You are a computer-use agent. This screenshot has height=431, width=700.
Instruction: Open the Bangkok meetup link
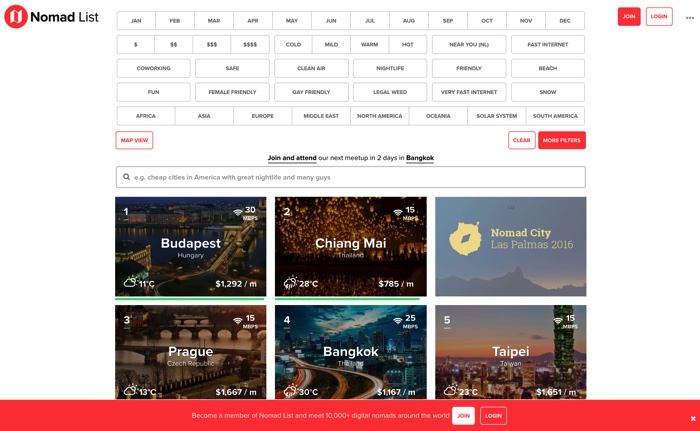tap(420, 158)
